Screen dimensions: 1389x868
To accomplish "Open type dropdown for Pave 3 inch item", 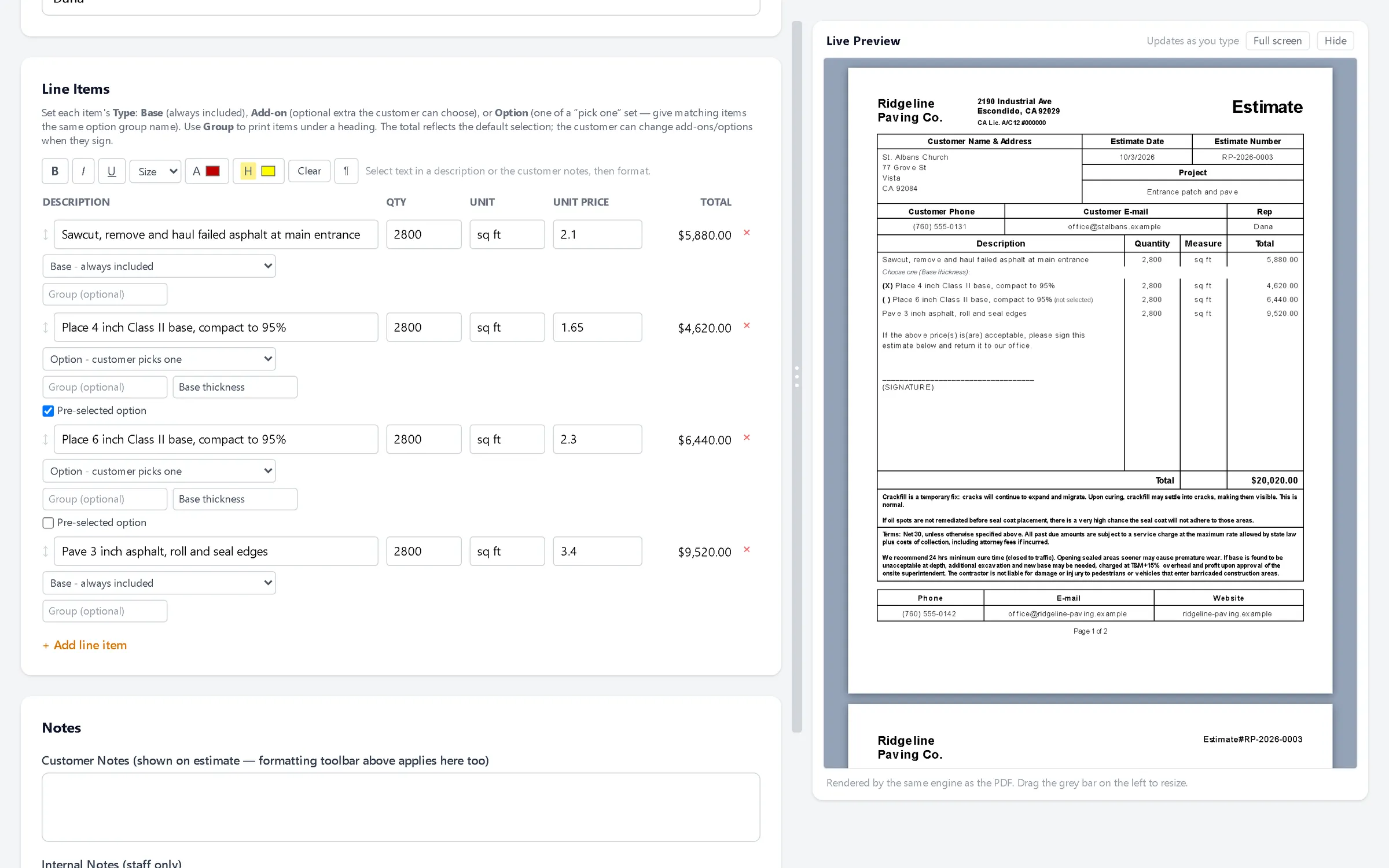I will pyautogui.click(x=159, y=583).
